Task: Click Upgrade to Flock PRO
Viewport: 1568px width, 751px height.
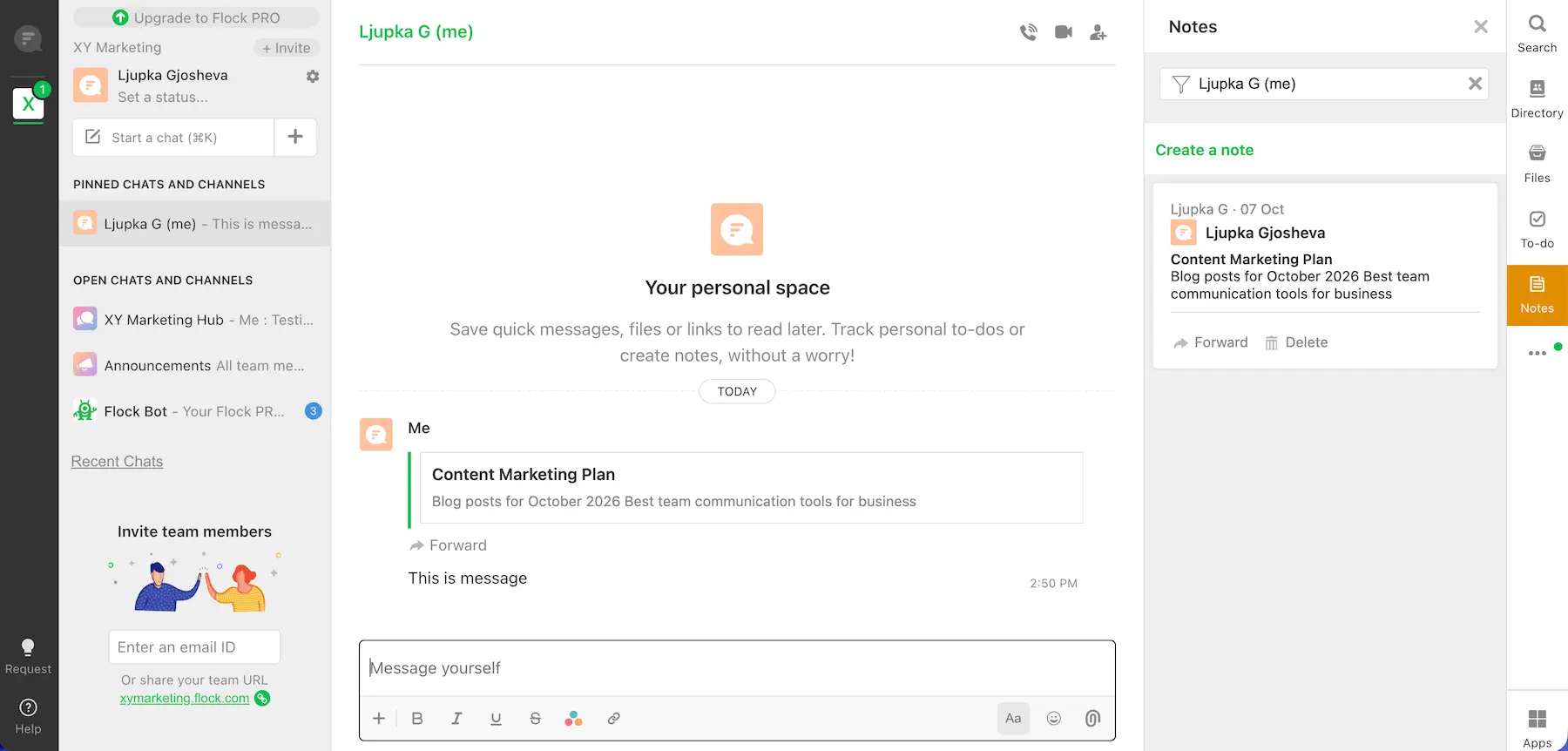Action: (196, 17)
